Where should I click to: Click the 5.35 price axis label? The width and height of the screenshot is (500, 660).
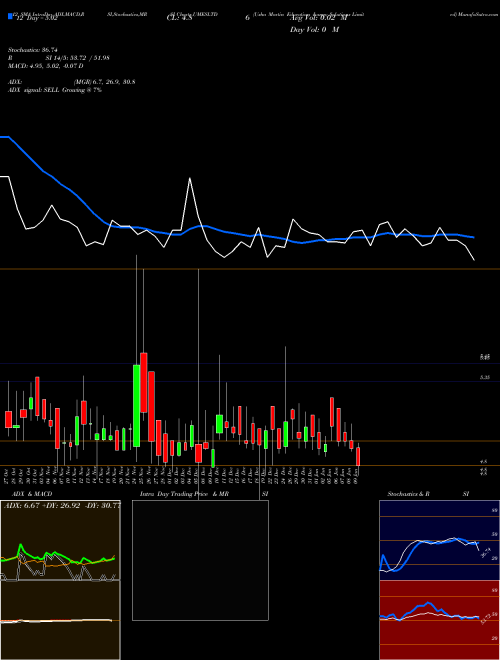point(484,378)
